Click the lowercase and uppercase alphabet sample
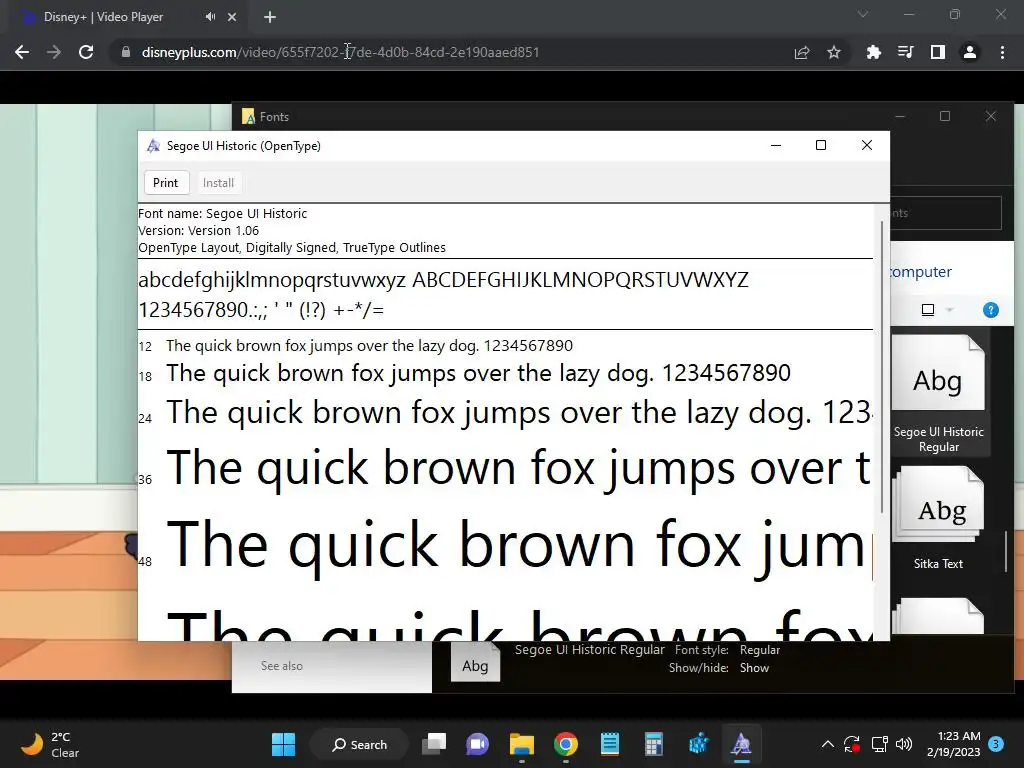This screenshot has height=768, width=1024. pyautogui.click(x=443, y=280)
